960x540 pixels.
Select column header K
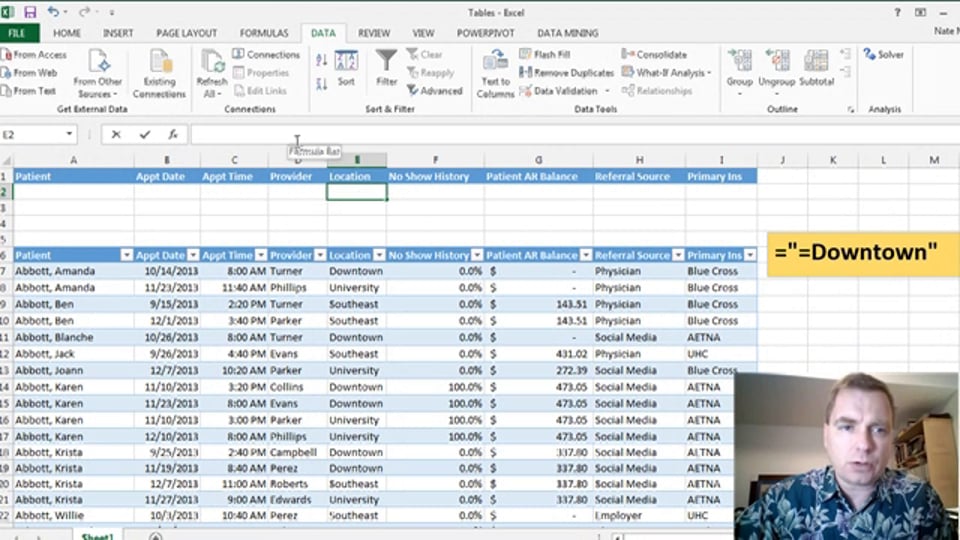coord(833,160)
